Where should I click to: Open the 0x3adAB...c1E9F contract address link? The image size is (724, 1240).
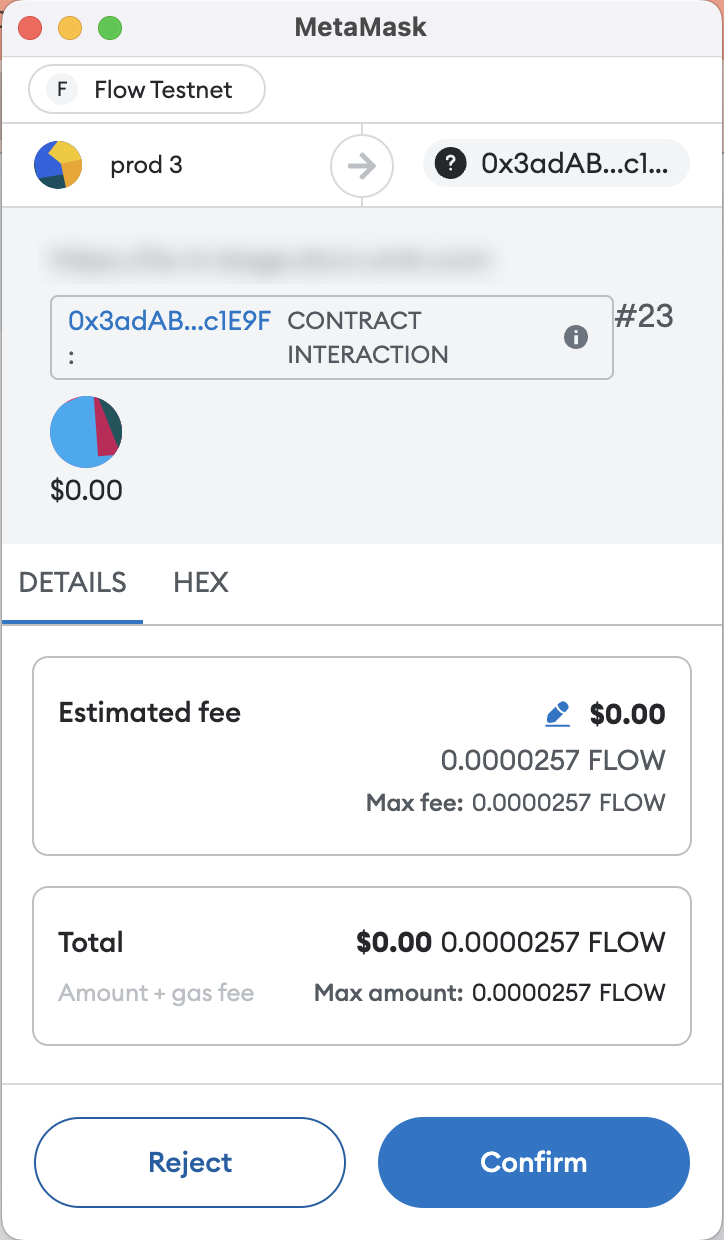click(x=170, y=321)
